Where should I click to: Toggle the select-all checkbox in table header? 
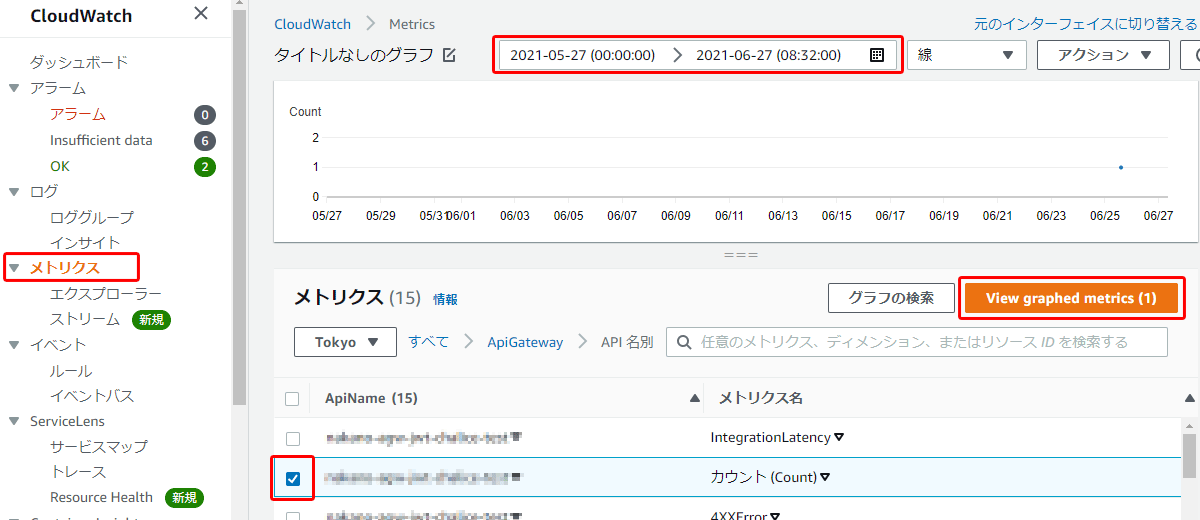292,398
